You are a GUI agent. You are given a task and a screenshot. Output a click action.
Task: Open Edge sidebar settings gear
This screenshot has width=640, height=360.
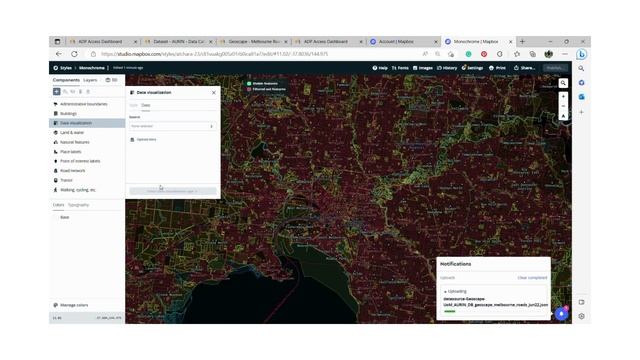tap(581, 316)
